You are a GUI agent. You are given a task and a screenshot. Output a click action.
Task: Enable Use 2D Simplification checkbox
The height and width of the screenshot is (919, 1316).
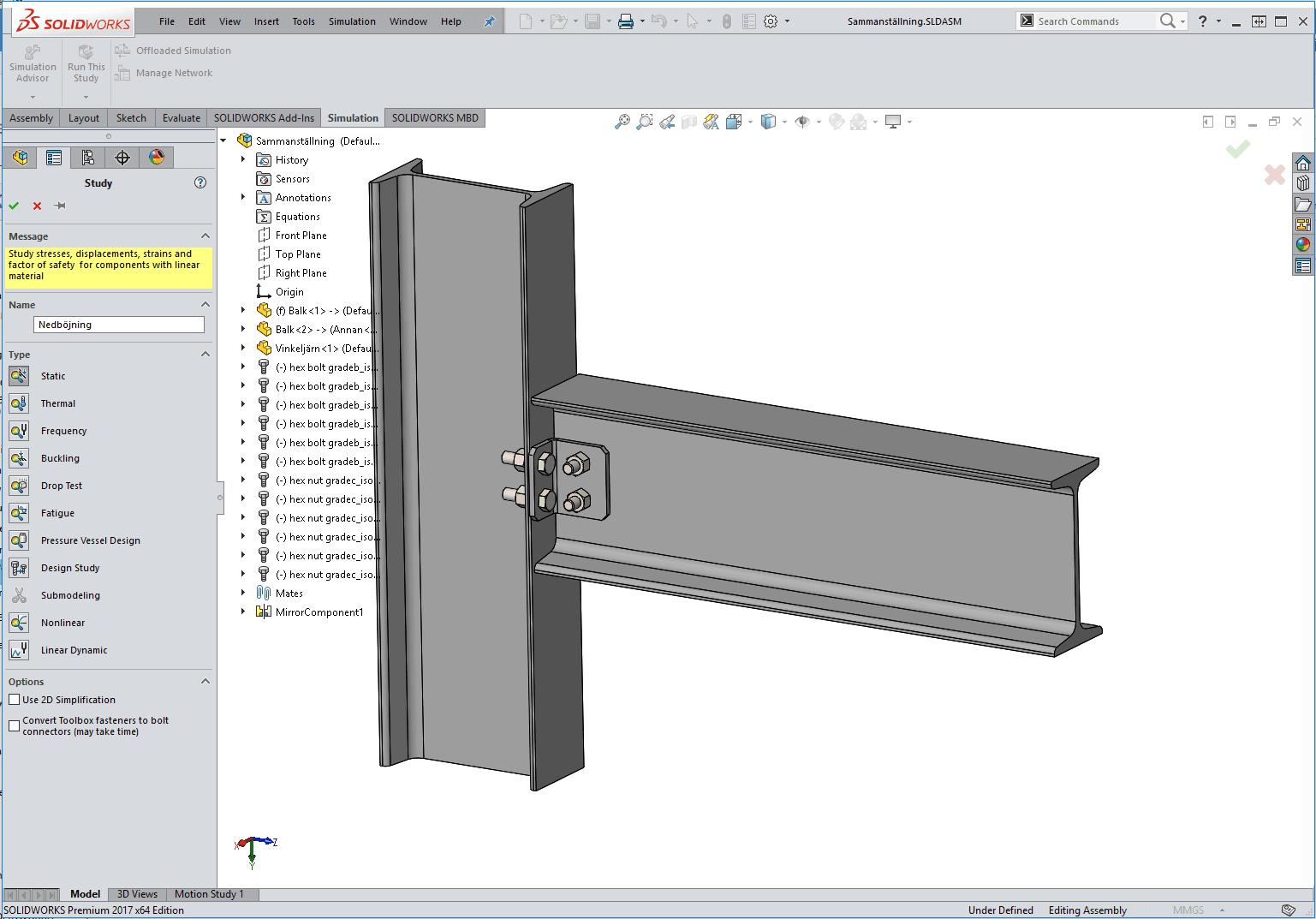coord(15,700)
